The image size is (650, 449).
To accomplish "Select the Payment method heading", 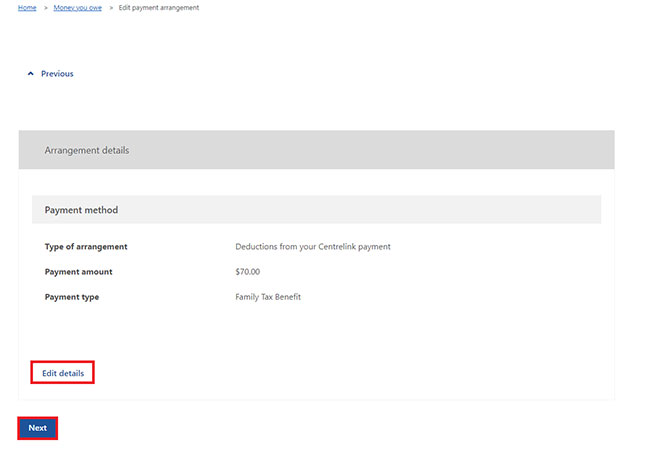I will [81, 210].
